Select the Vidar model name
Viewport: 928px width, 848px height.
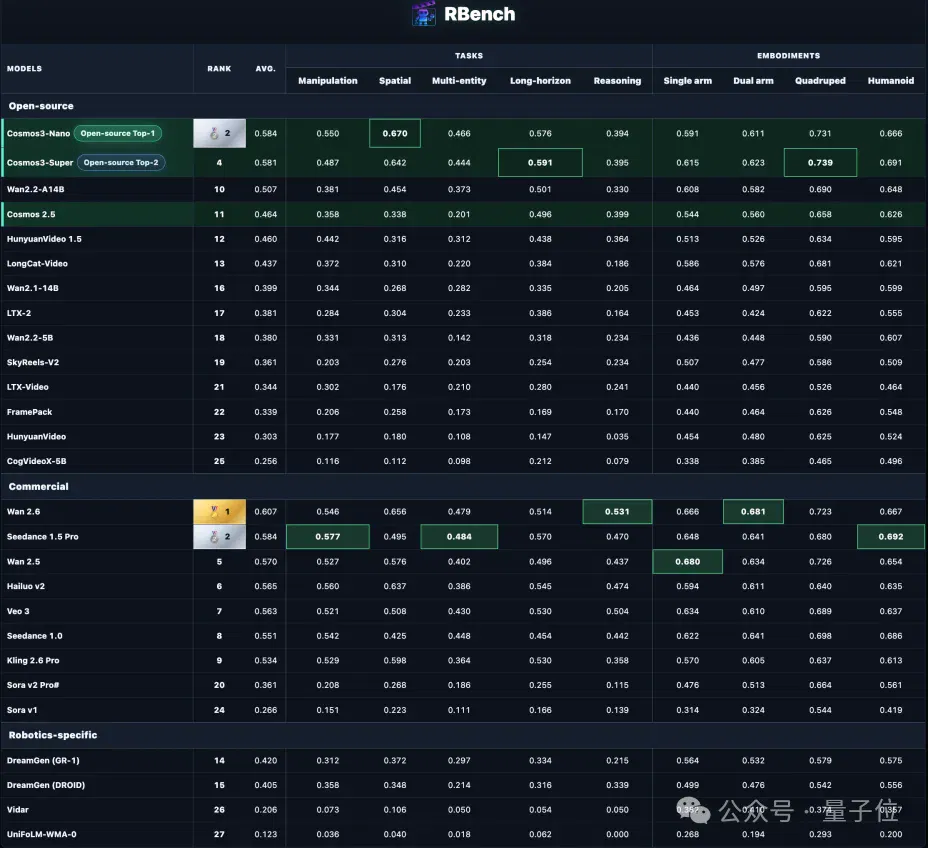18,810
